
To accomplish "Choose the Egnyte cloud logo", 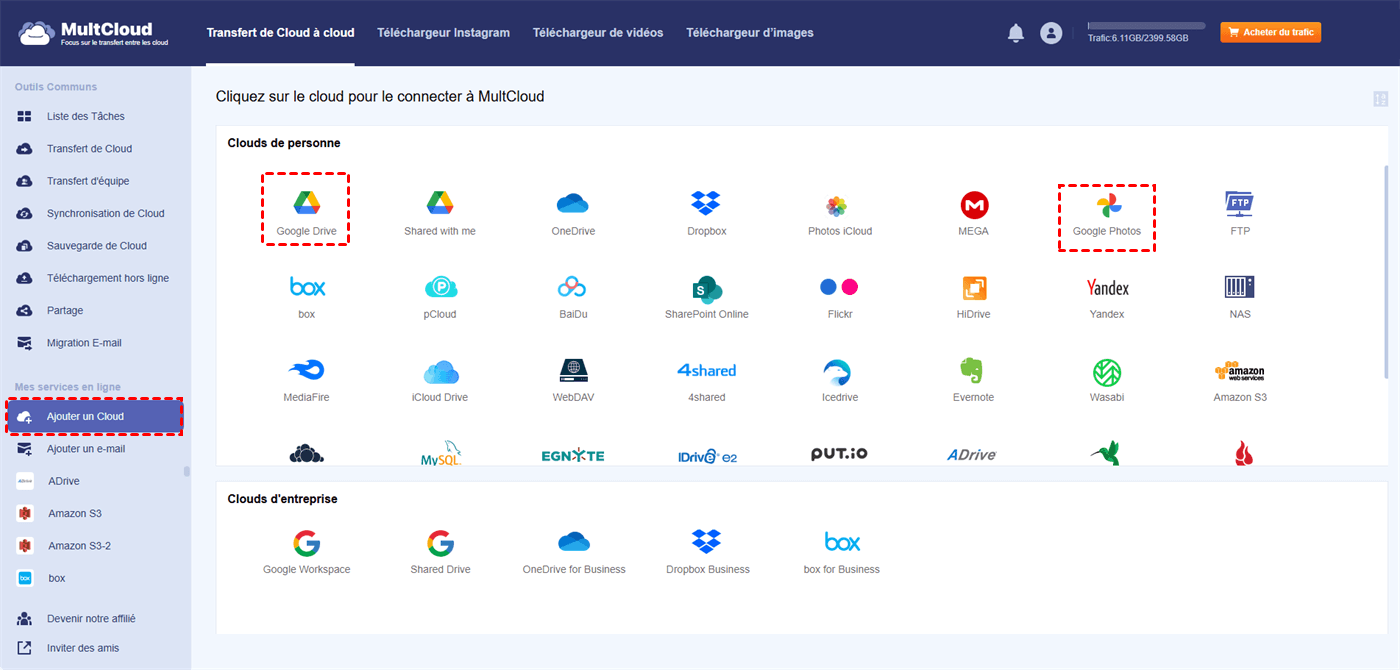I will click(573, 456).
